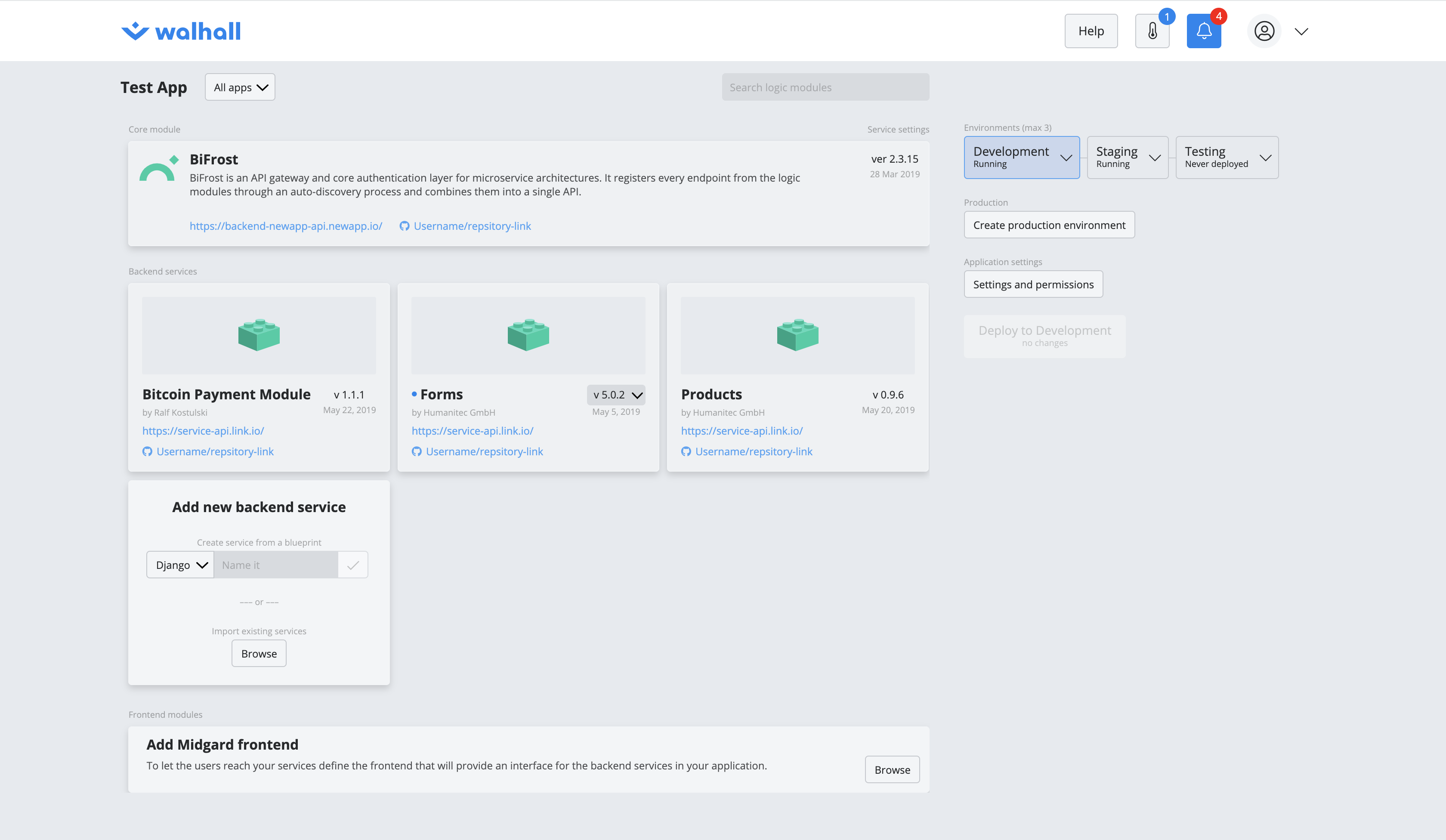
Task: Expand the All apps dropdown
Action: point(240,87)
